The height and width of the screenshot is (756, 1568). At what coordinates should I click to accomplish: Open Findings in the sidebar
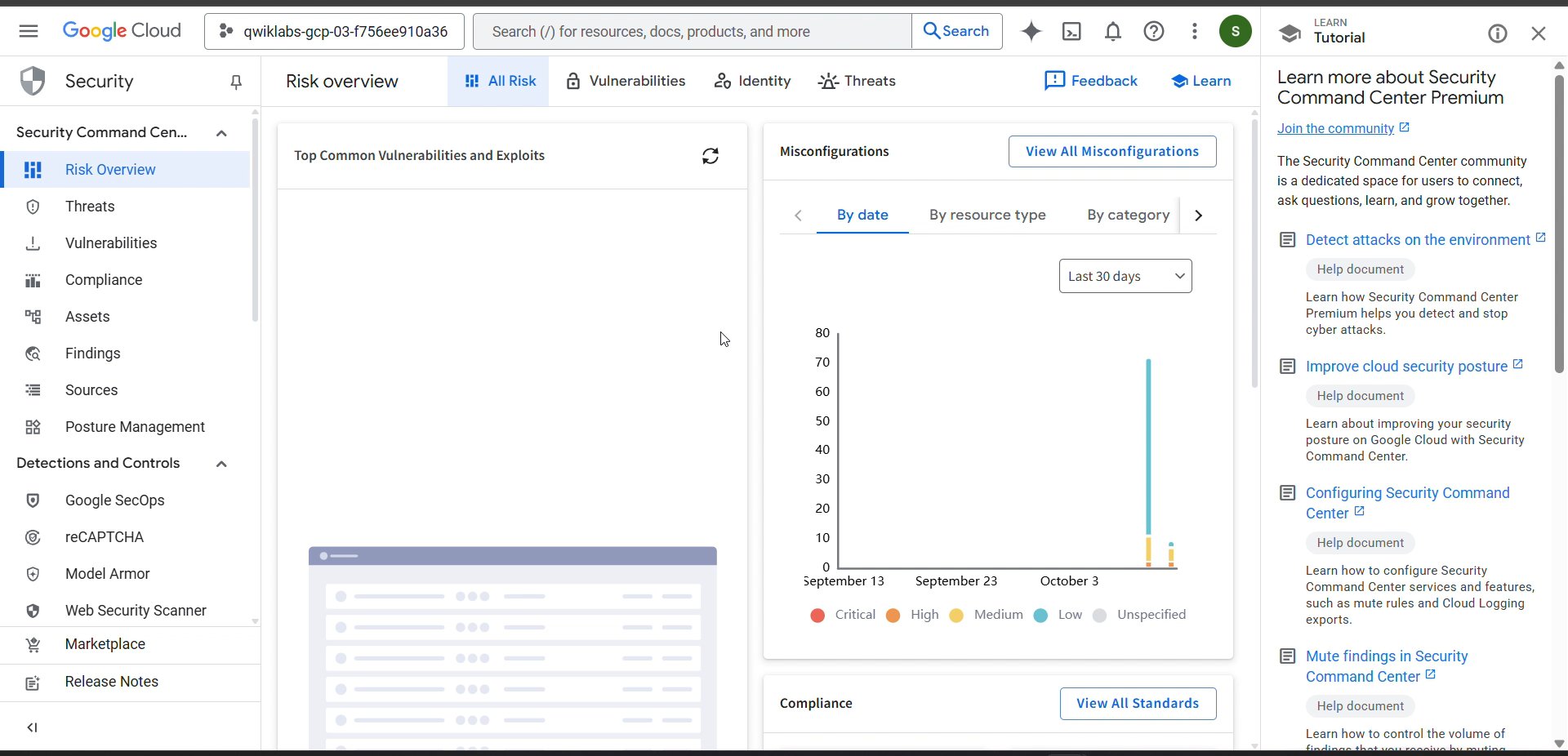click(x=127, y=354)
